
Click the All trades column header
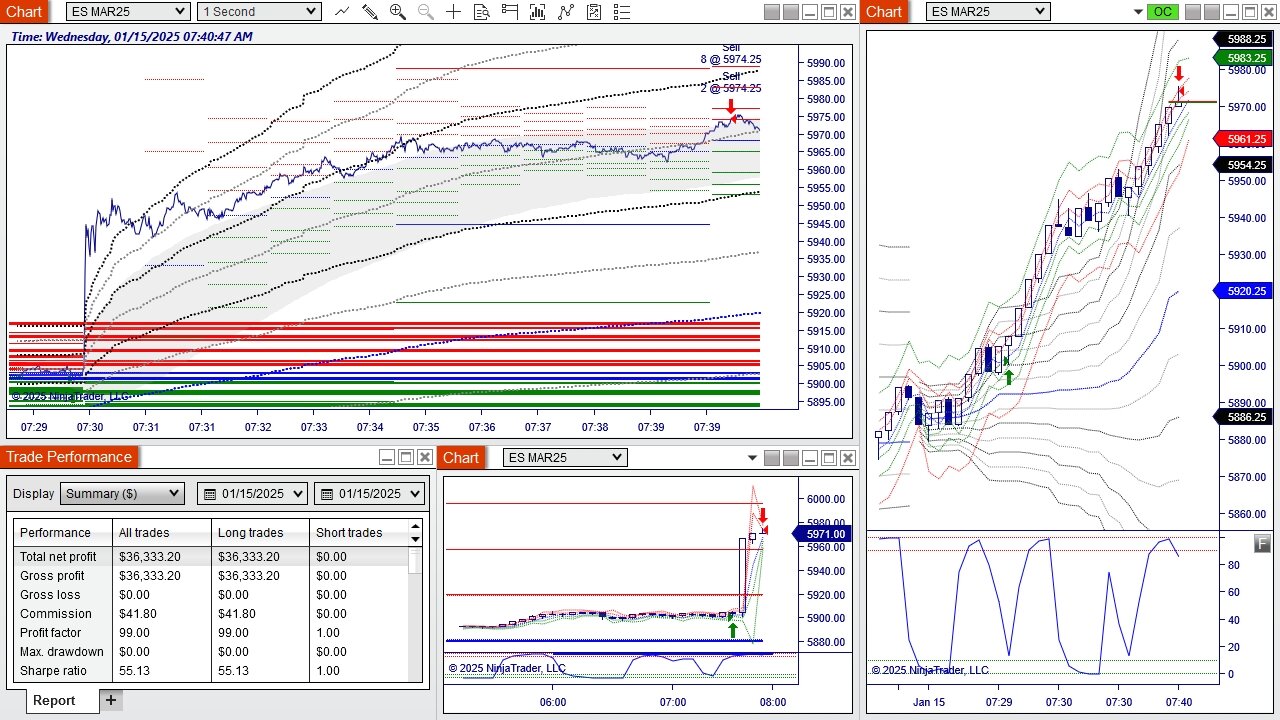coord(162,532)
